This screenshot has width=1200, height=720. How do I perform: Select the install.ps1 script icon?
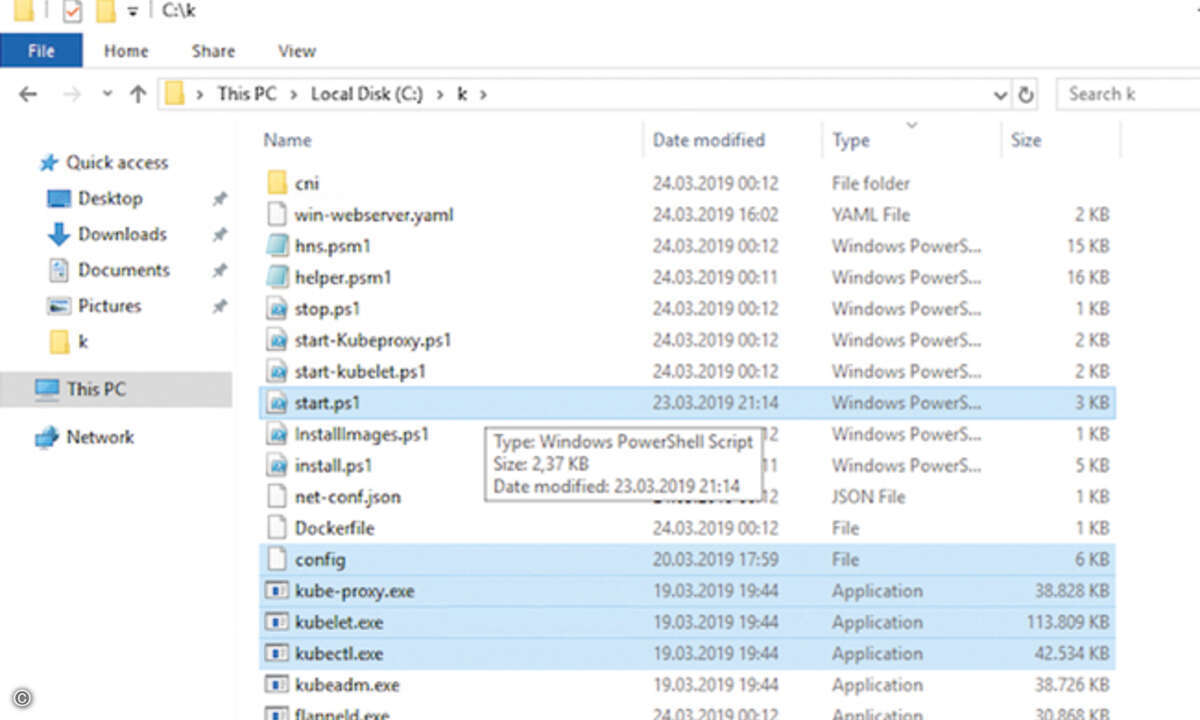(277, 465)
